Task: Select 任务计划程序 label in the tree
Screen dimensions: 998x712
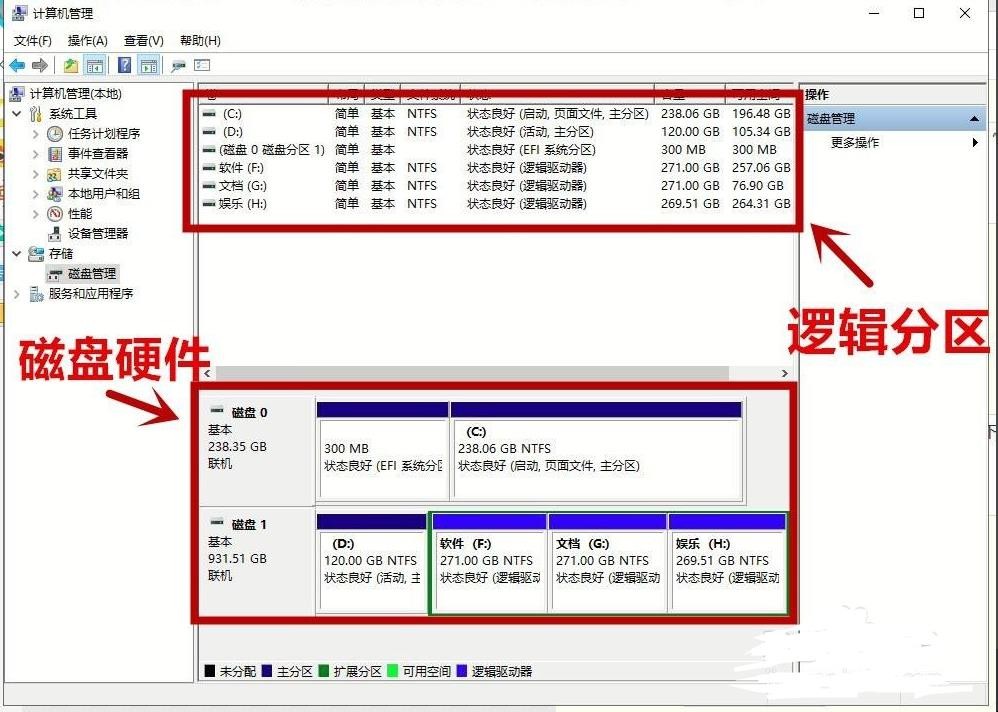Action: pyautogui.click(x=104, y=134)
